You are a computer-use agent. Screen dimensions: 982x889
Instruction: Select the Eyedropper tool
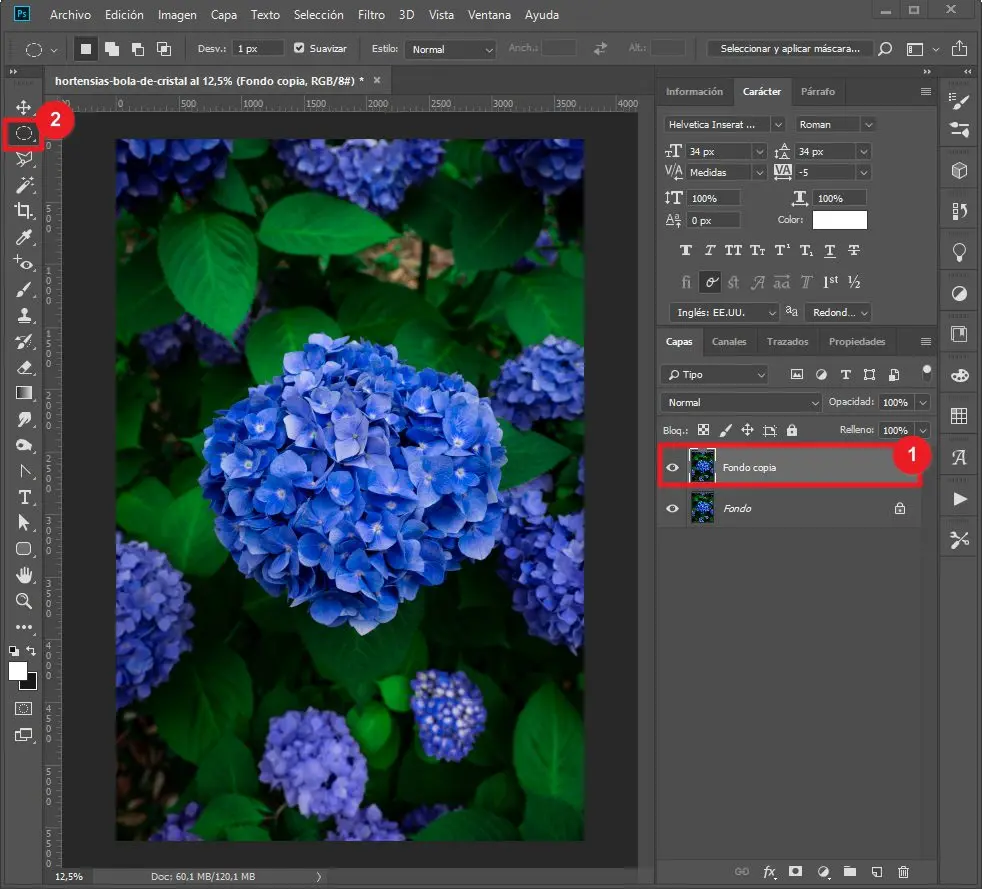[x=24, y=237]
